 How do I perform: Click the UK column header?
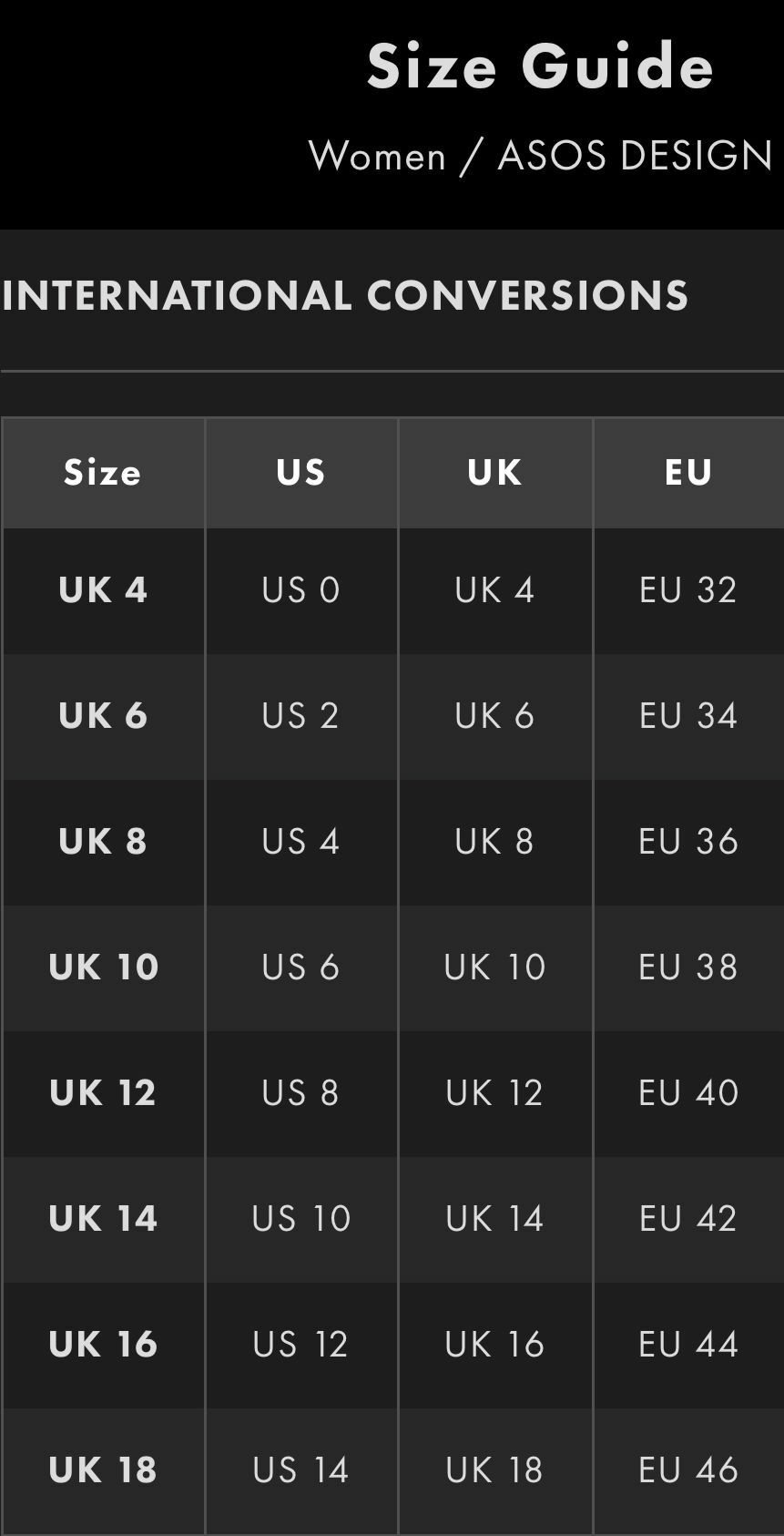click(x=495, y=473)
